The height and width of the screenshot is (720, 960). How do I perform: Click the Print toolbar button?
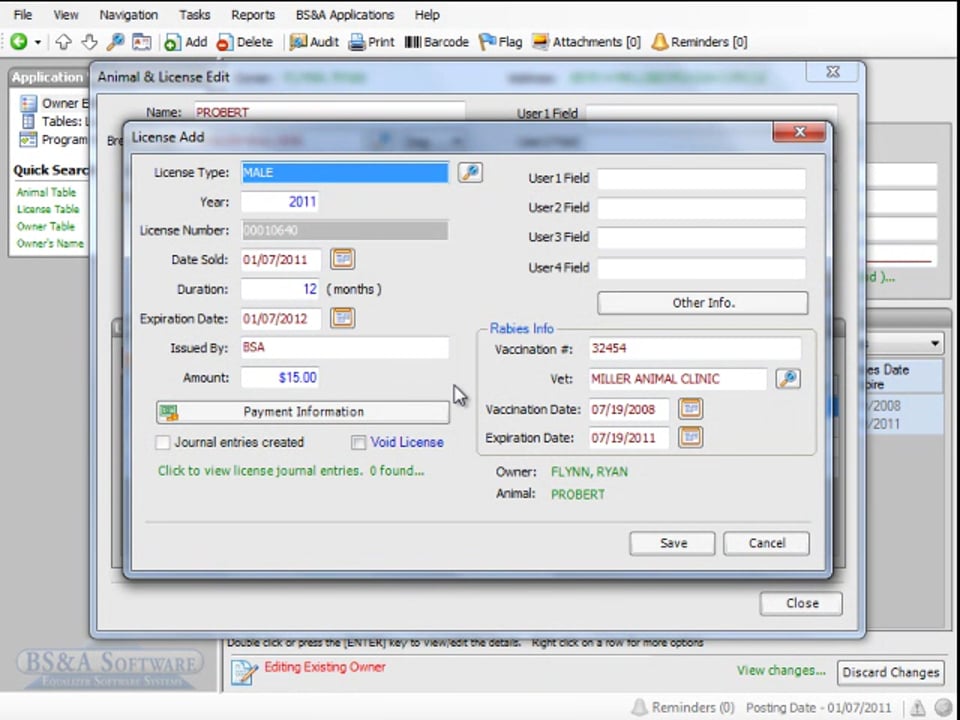click(x=371, y=42)
